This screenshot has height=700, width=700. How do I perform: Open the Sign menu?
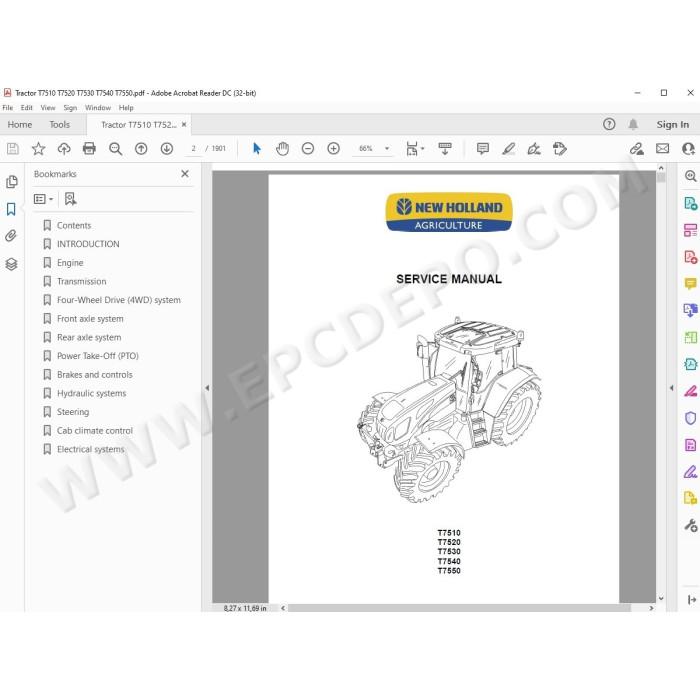point(70,108)
